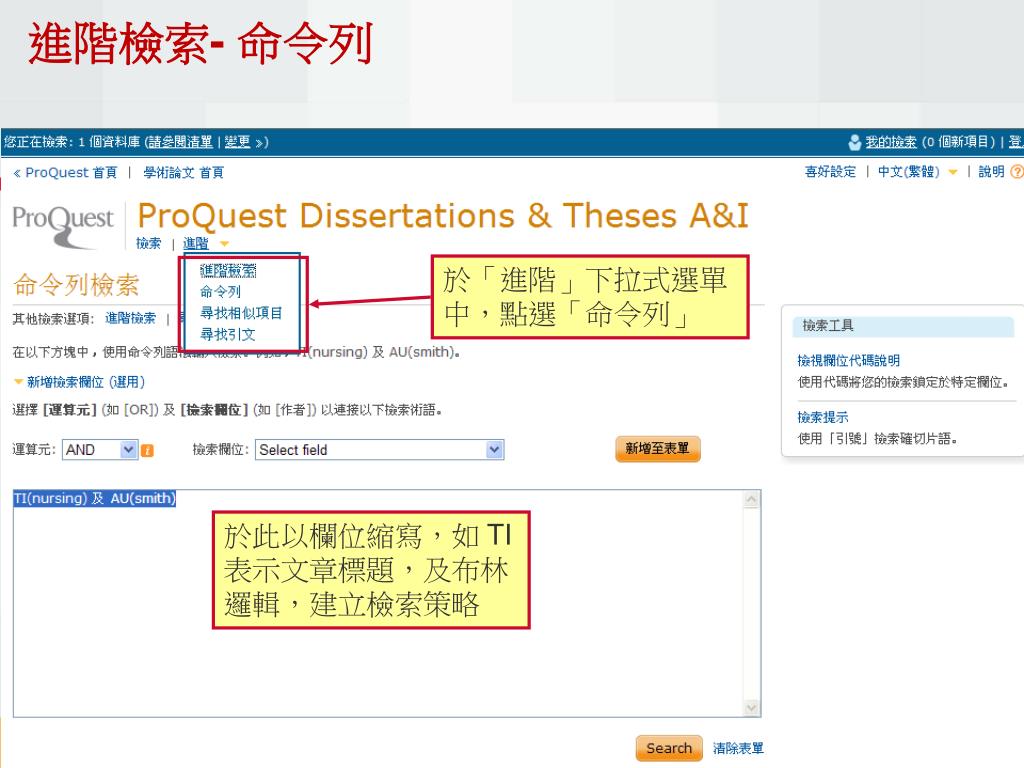
Task: Click the 變更 databases link
Action: click(238, 142)
